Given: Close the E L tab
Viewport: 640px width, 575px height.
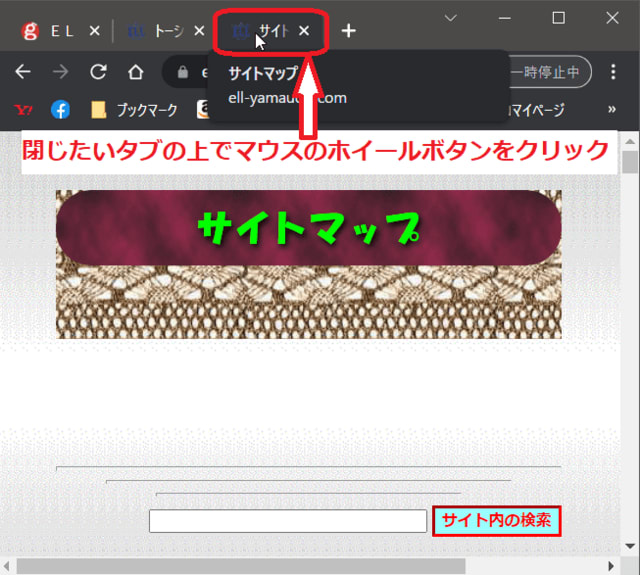Looking at the screenshot, I should point(94,31).
